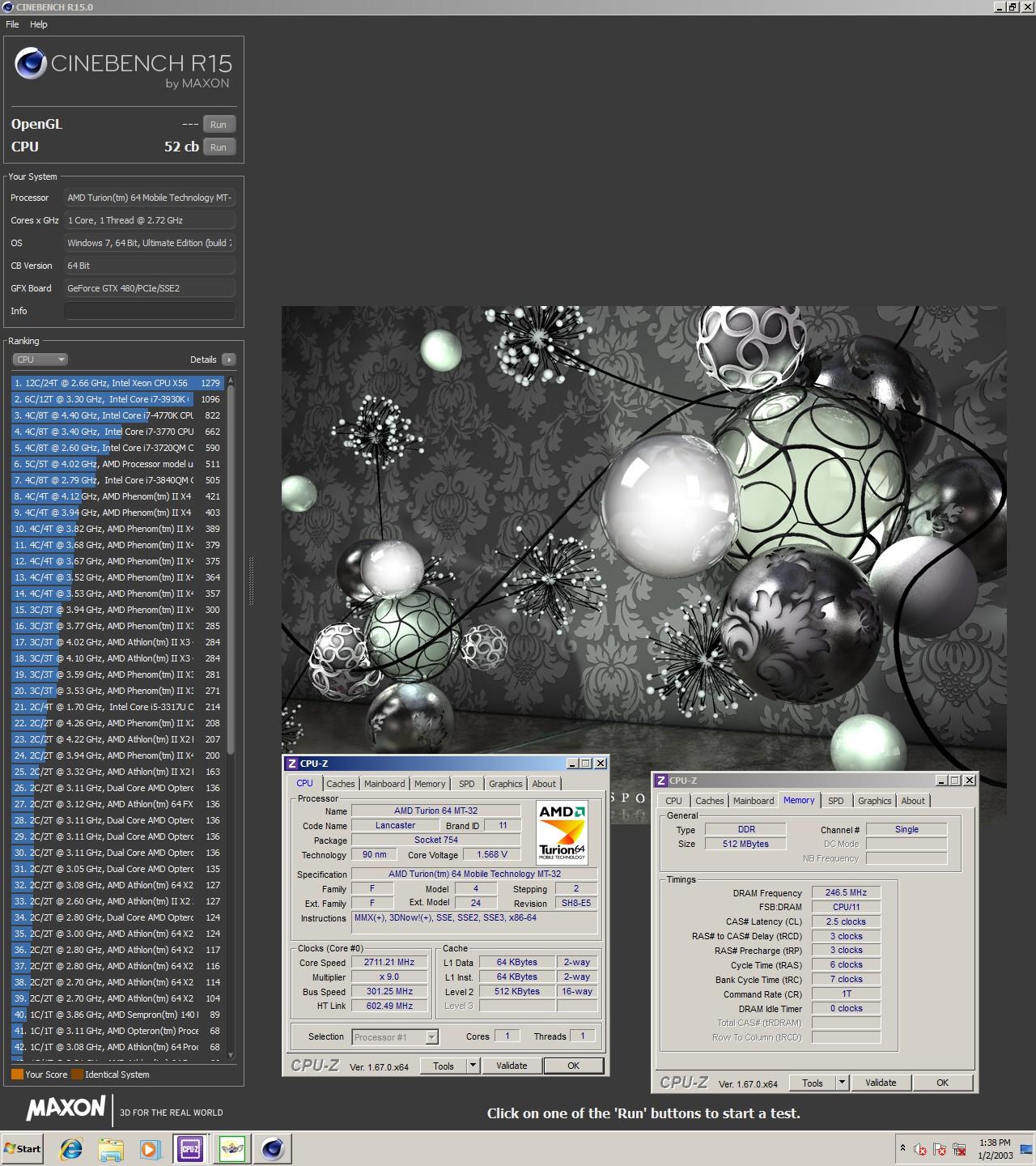Click the Core Speed 2711.21 MHz value
Image resolution: width=1036 pixels, height=1166 pixels.
389,962
